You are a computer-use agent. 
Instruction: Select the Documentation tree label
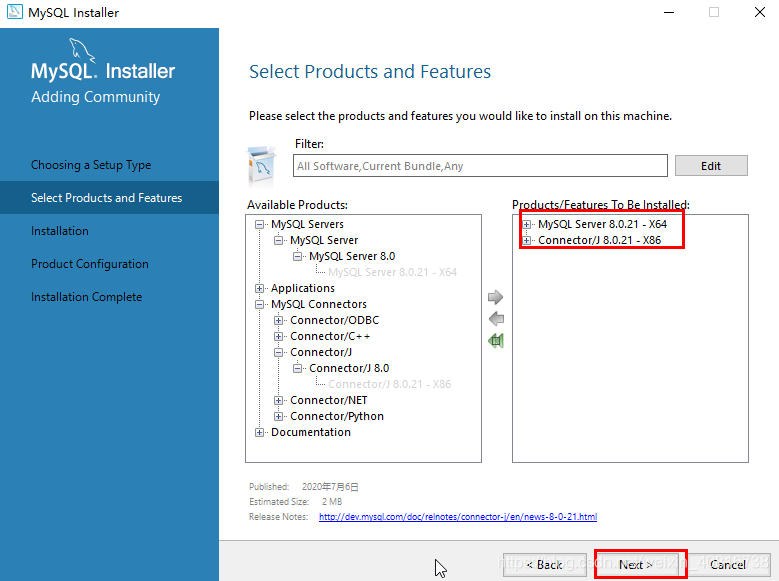click(x=311, y=432)
